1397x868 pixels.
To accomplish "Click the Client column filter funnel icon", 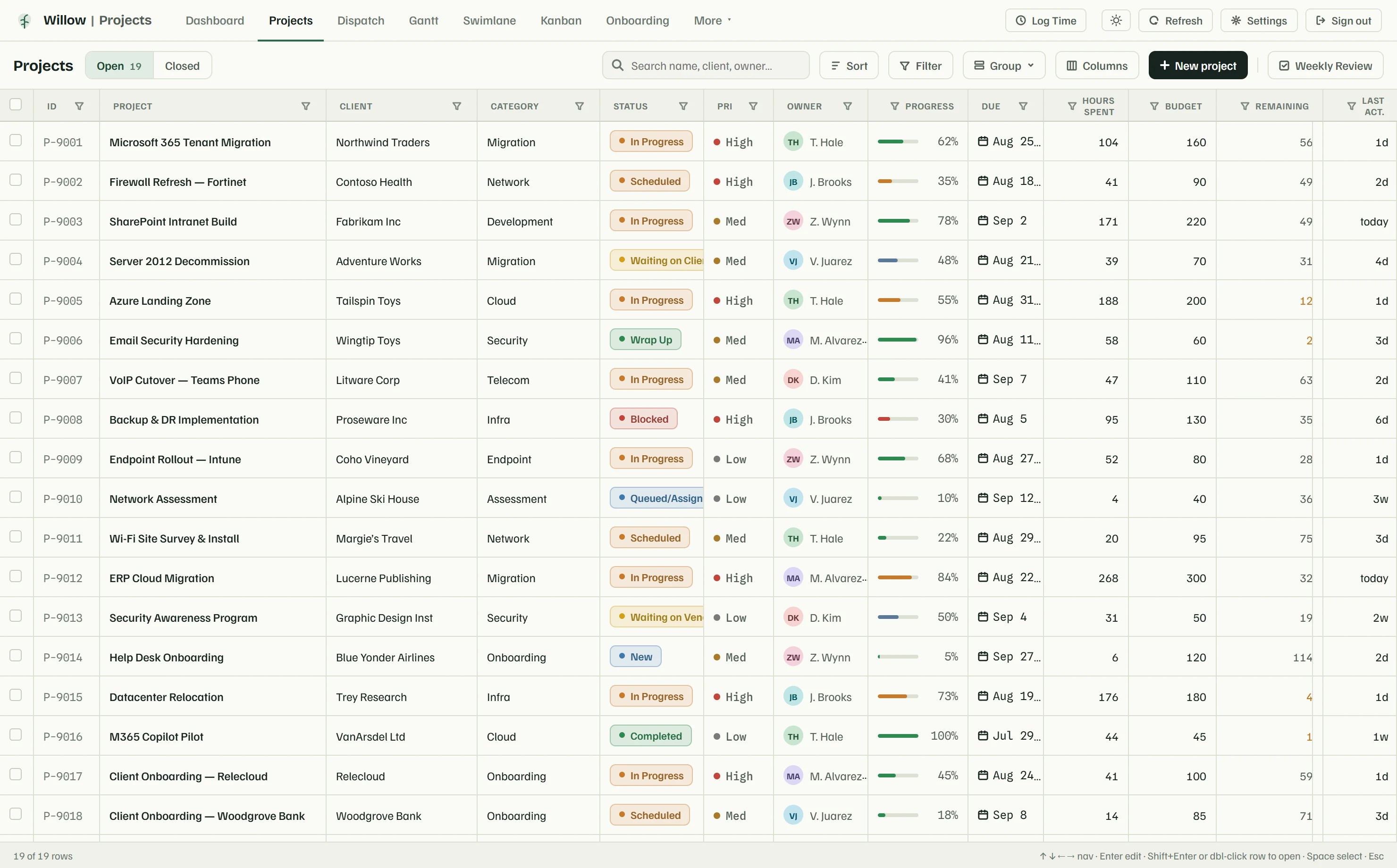I will 456,106.
